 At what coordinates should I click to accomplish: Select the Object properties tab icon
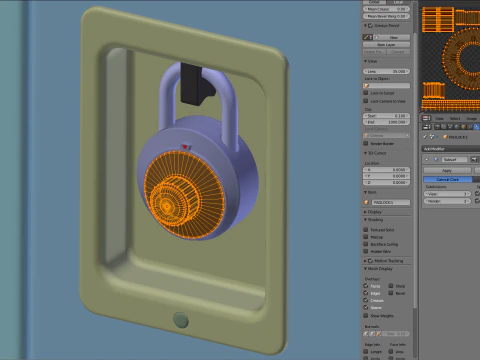pyautogui.click(x=463, y=127)
